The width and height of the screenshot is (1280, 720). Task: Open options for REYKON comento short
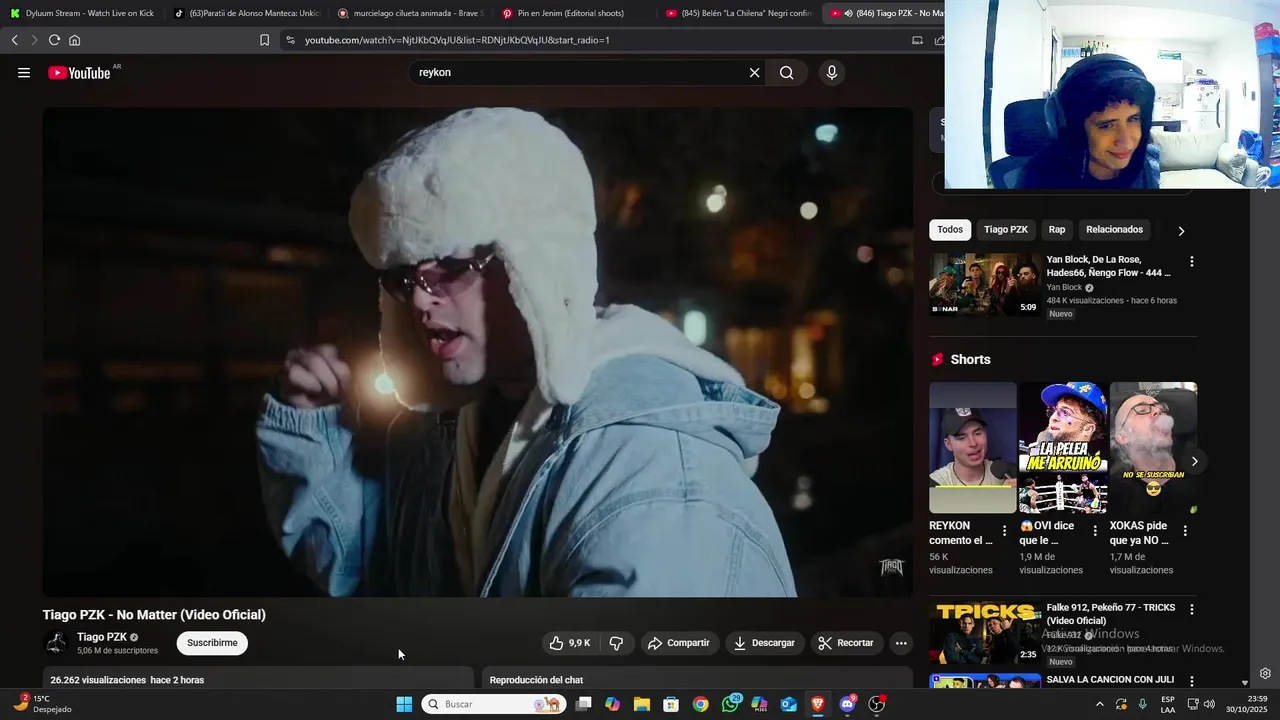coord(1005,531)
